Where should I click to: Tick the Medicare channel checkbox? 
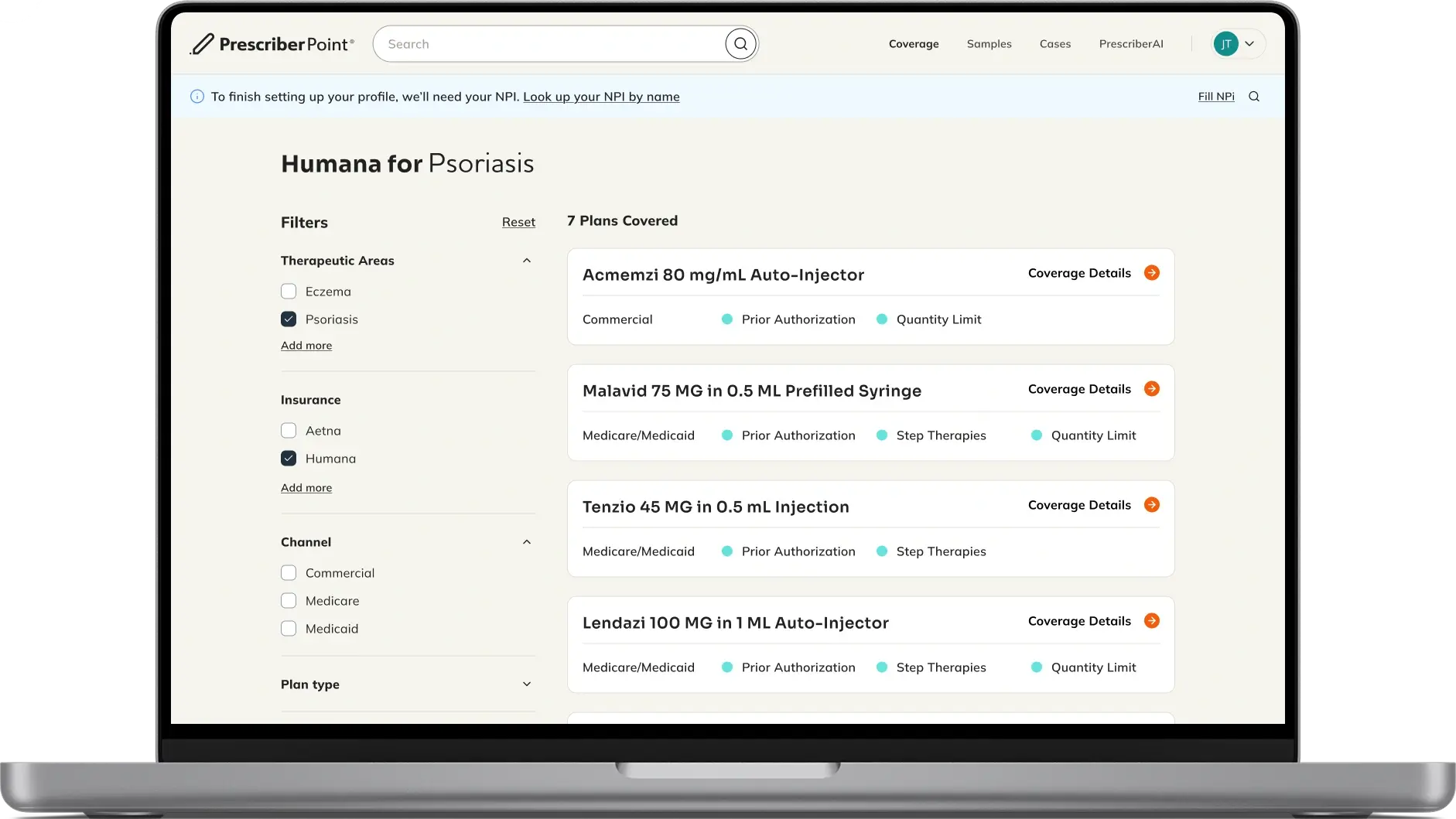pyautogui.click(x=289, y=601)
